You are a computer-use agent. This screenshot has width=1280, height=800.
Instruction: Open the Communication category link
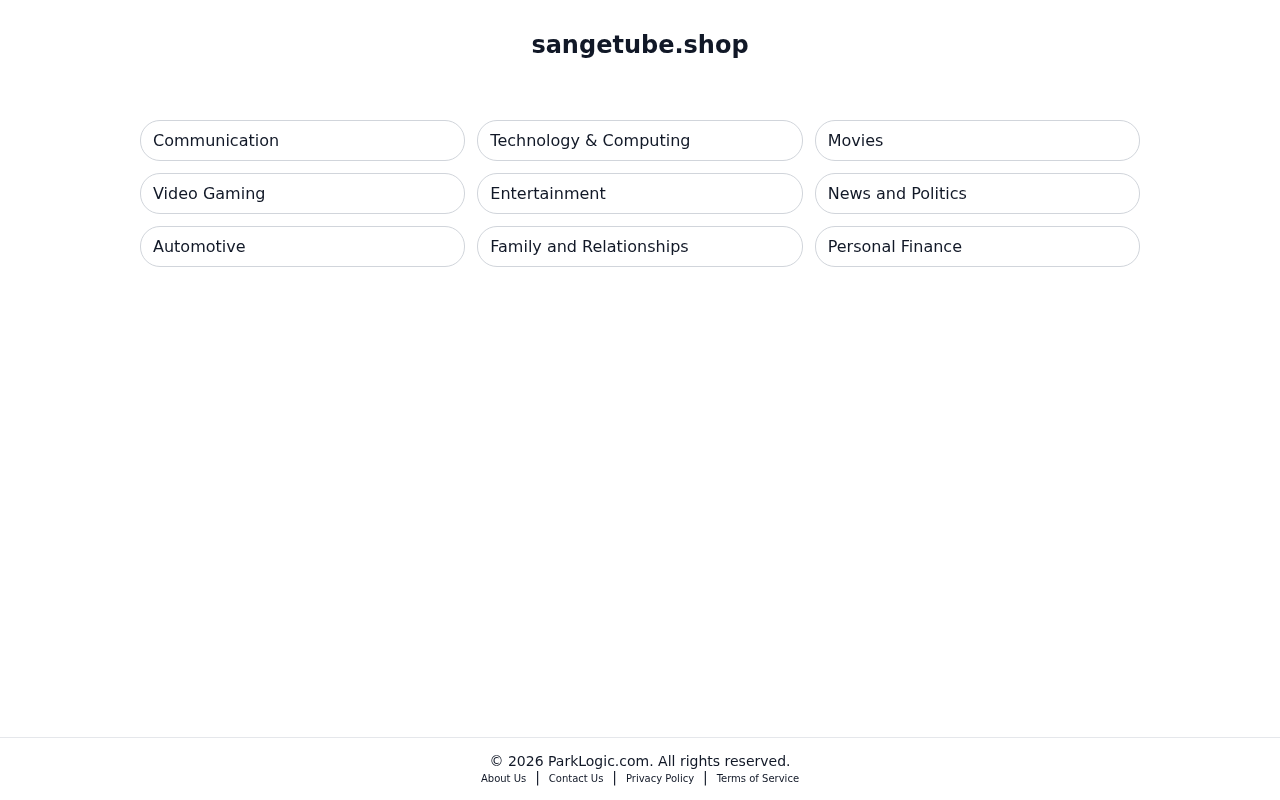click(302, 140)
